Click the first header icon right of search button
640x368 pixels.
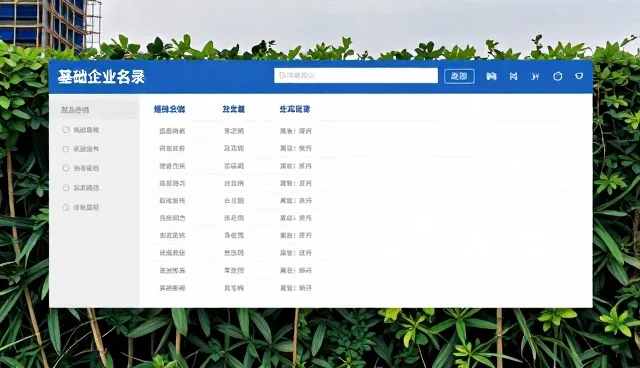pyautogui.click(x=491, y=76)
